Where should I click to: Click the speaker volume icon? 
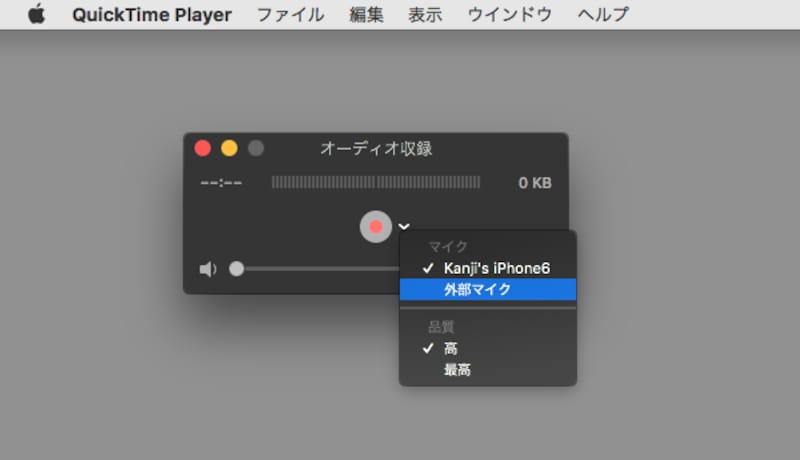coord(208,269)
